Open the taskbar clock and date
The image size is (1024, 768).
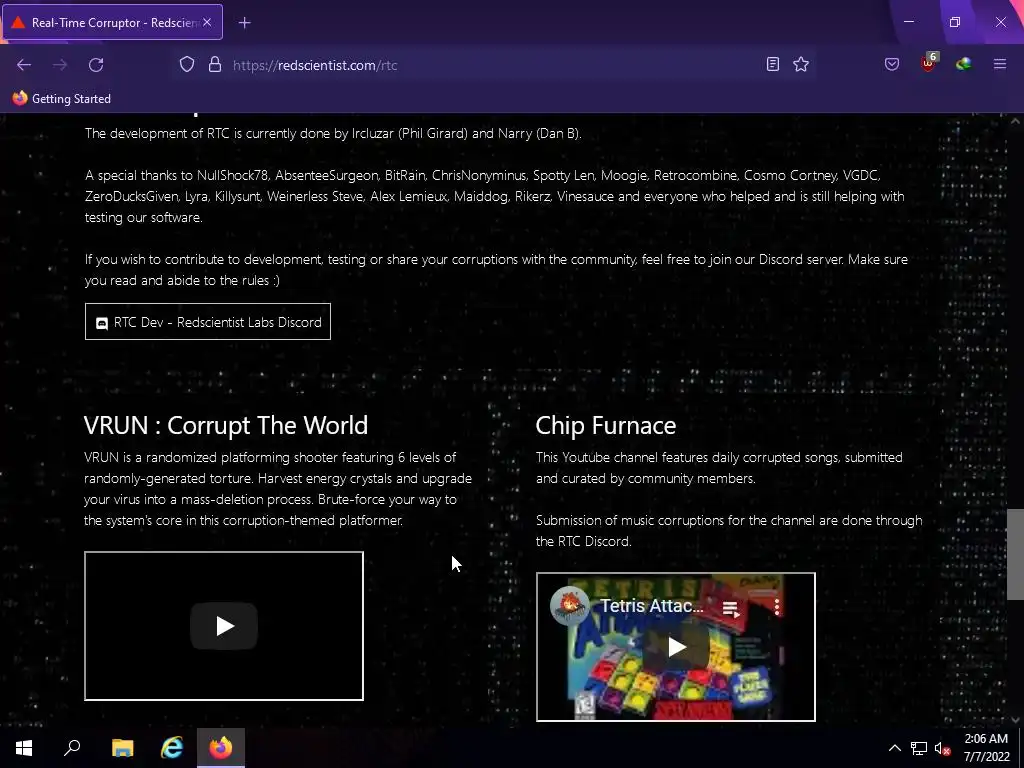pos(986,748)
